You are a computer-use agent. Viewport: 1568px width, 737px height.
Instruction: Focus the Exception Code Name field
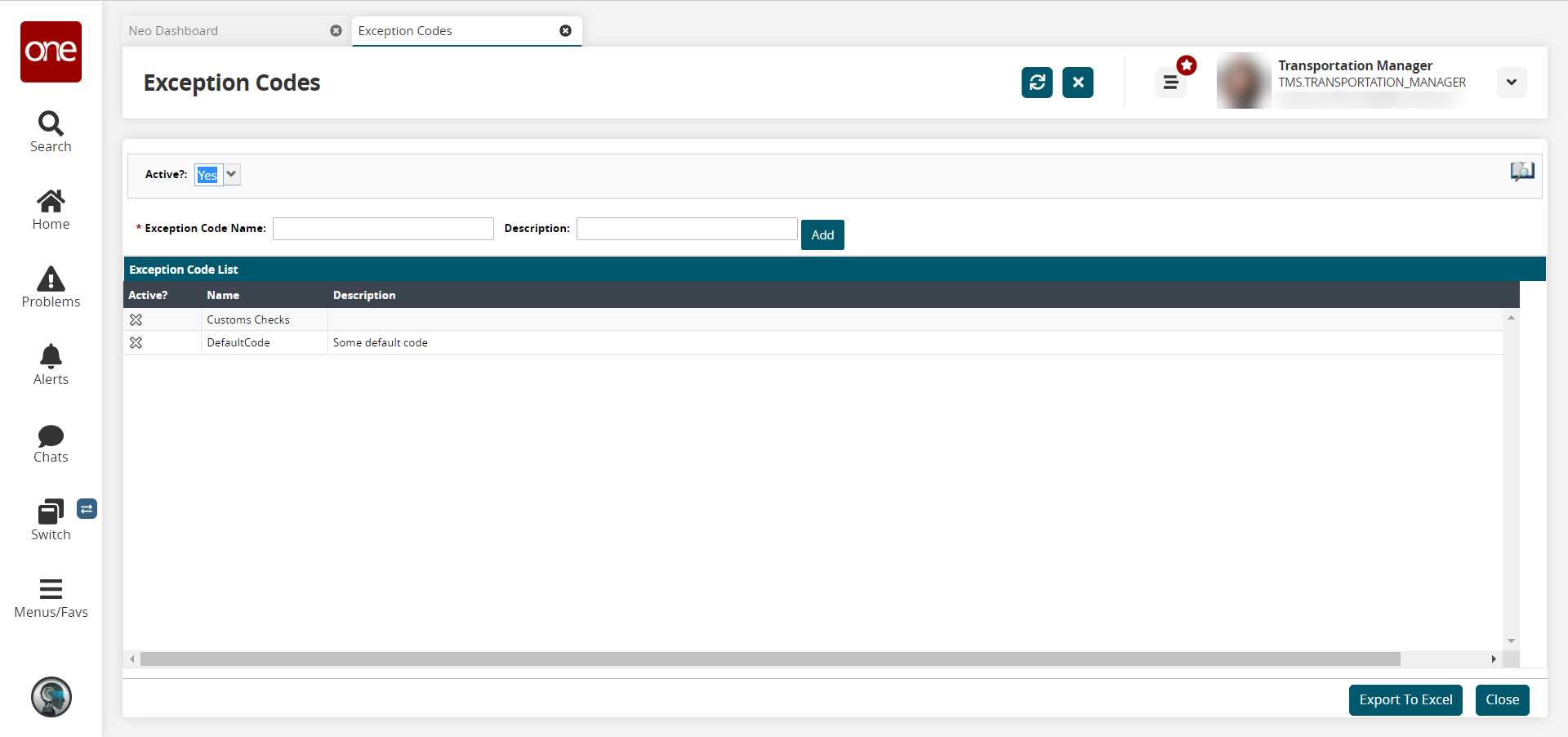(x=383, y=229)
